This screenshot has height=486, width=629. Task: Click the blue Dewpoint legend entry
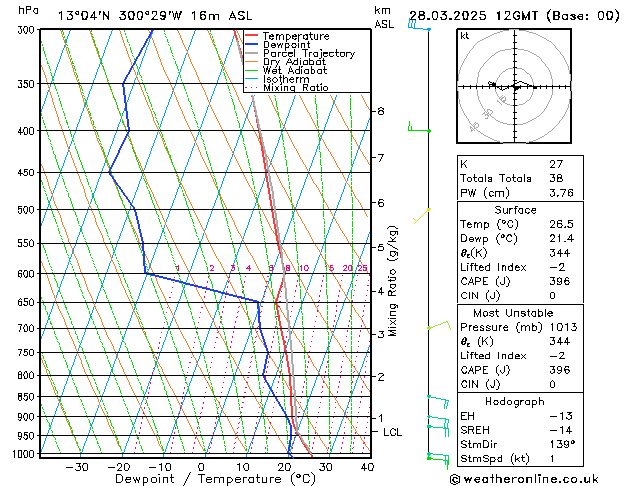tap(278, 45)
